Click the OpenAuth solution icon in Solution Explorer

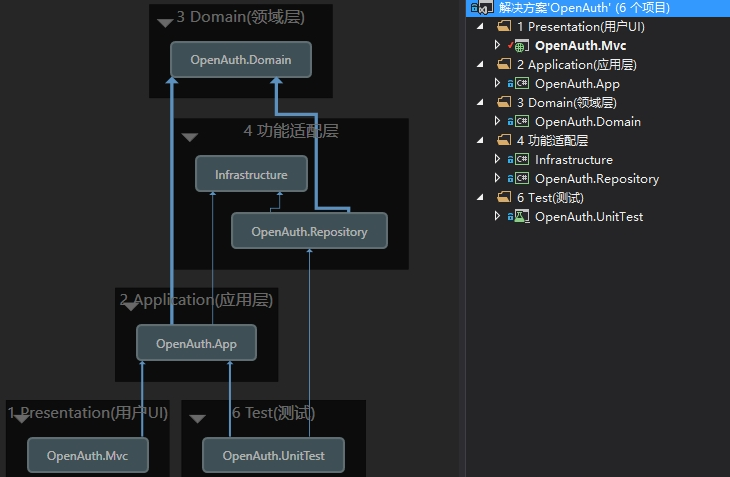pos(481,8)
